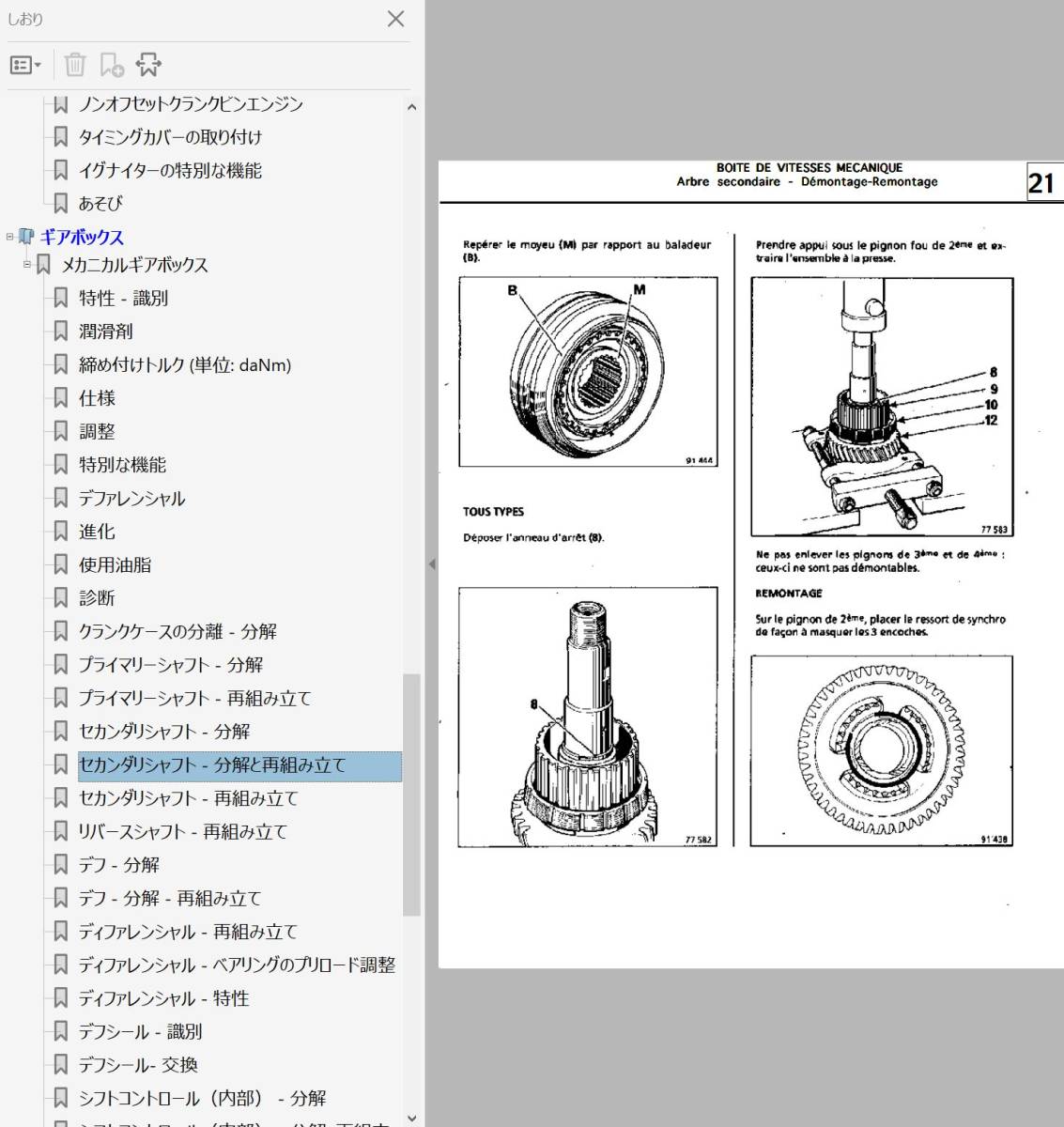Go to the デファレンシャル bookmark
The image size is (1064, 1127).
pos(131,499)
